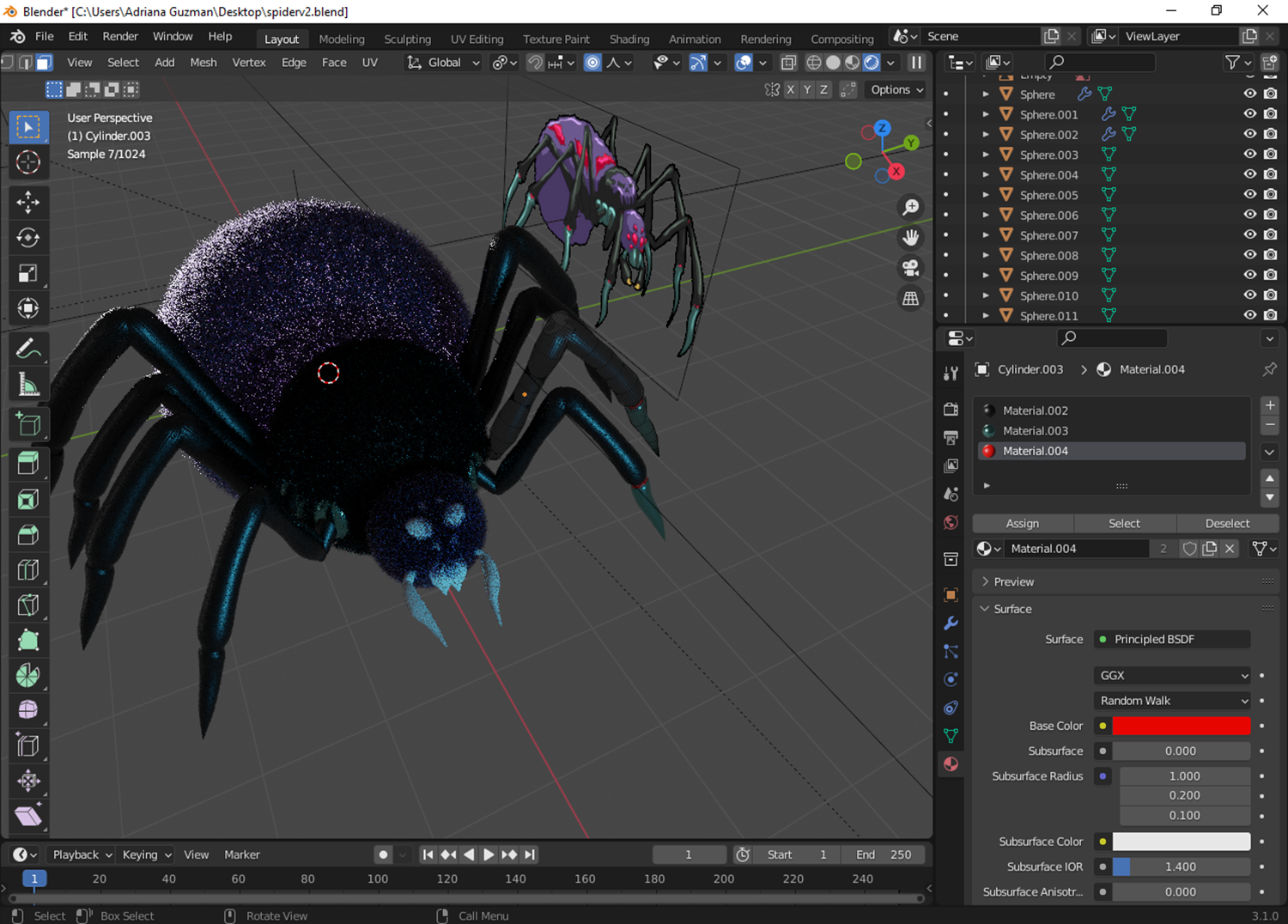Select the Loop Cut tool
Image resolution: width=1288 pixels, height=924 pixels.
(x=27, y=569)
